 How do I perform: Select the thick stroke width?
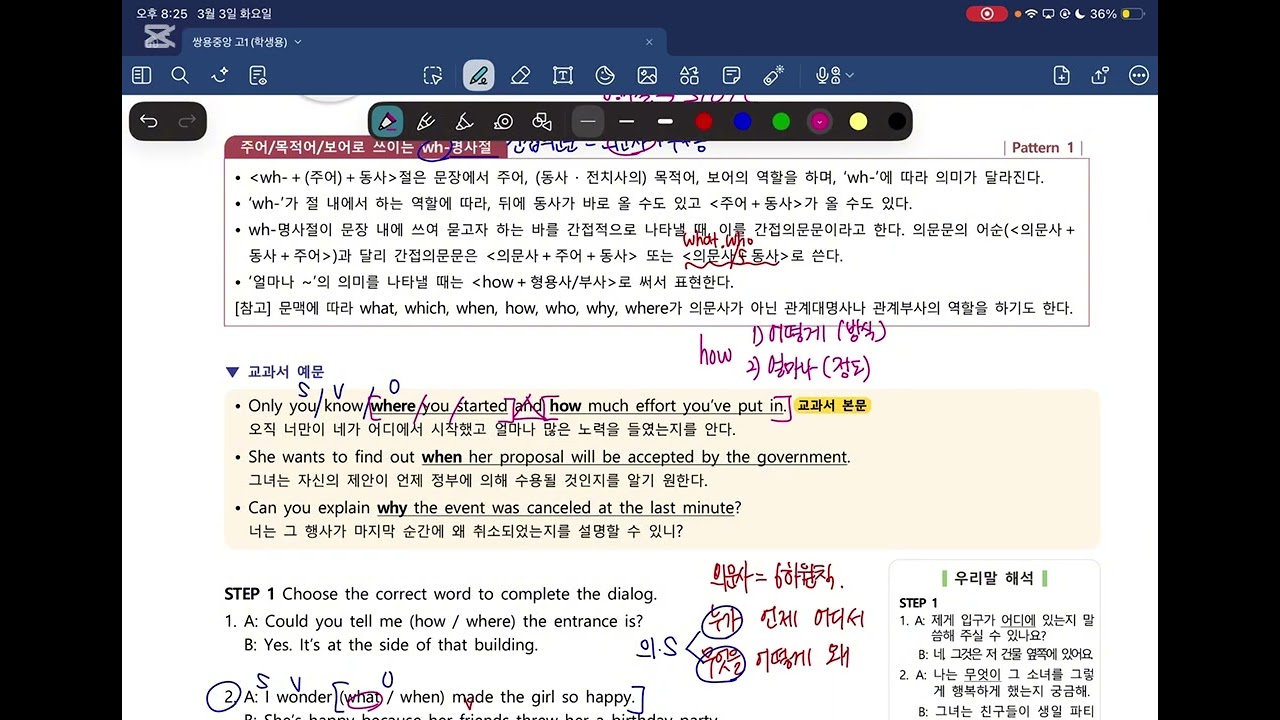click(x=665, y=122)
